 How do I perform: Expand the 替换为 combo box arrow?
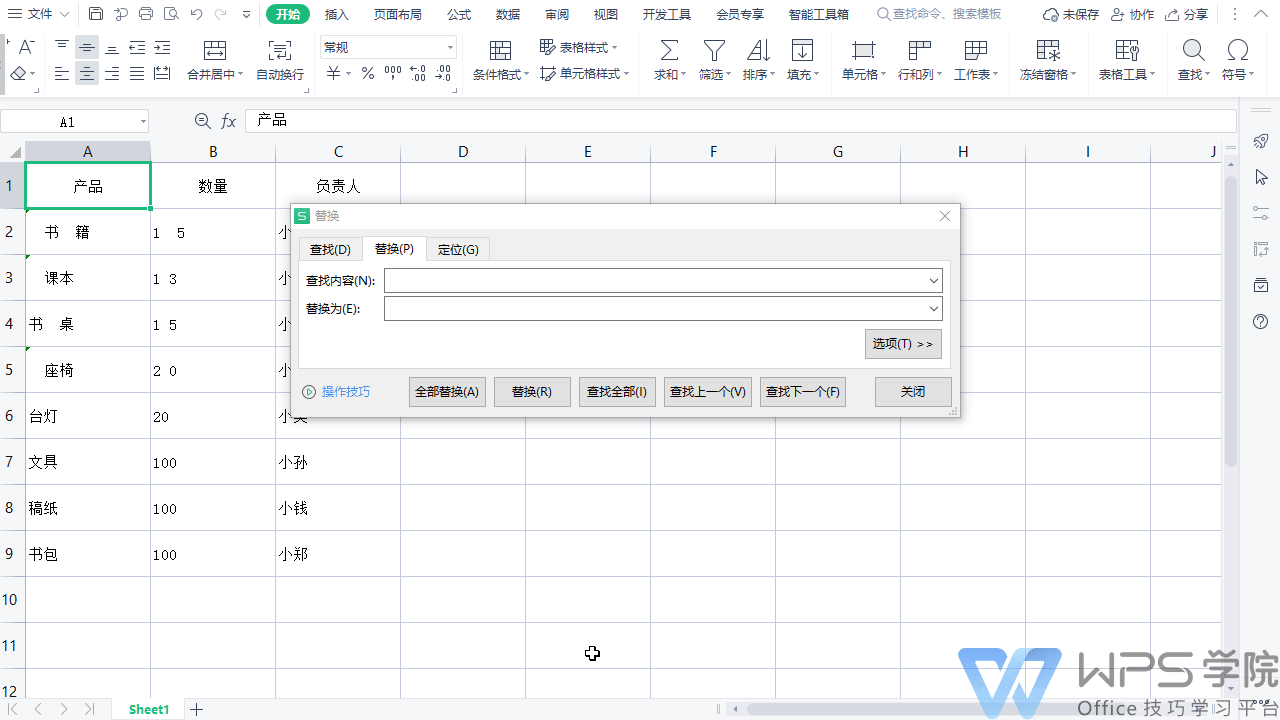tap(934, 309)
